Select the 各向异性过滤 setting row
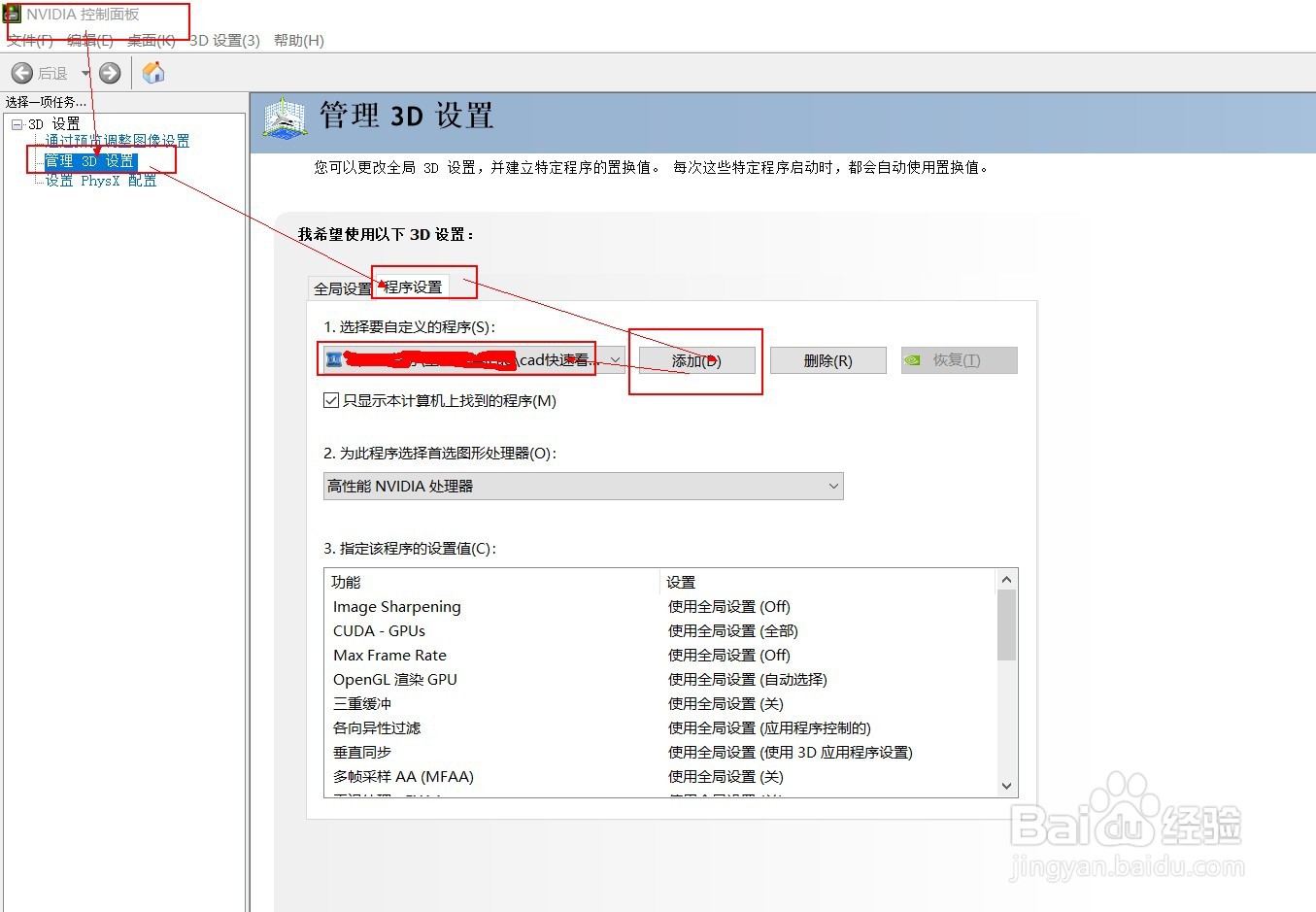The width and height of the screenshot is (1316, 912). point(659,728)
